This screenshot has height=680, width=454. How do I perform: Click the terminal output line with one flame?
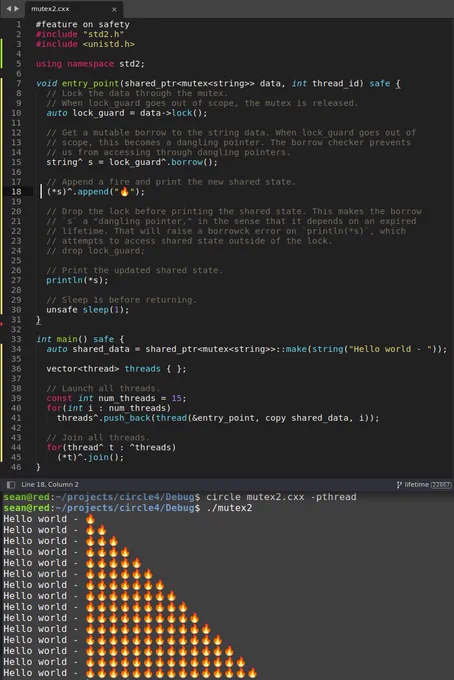(49, 519)
